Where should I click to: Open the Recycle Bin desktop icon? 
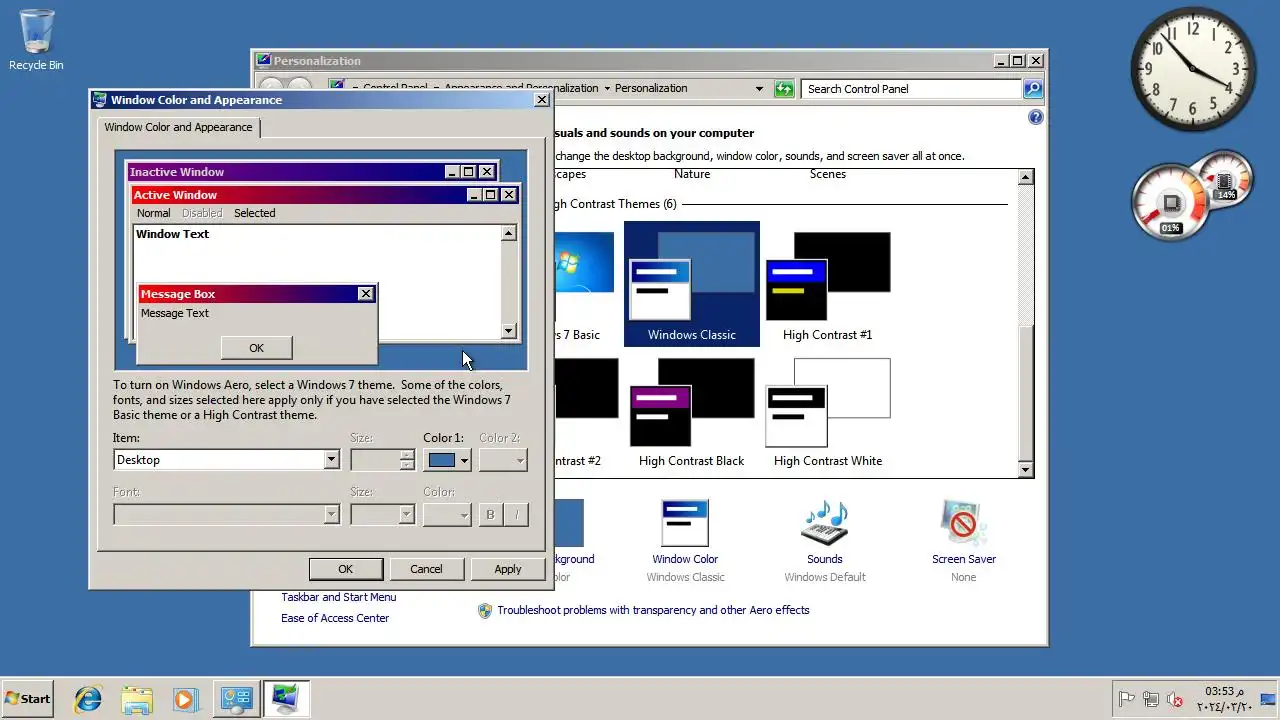click(36, 40)
